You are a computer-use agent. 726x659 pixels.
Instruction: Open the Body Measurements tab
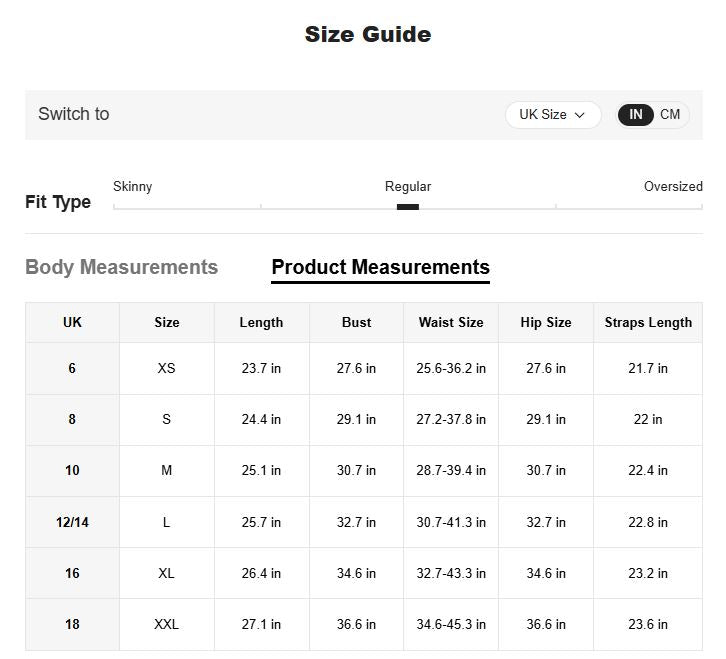(121, 267)
